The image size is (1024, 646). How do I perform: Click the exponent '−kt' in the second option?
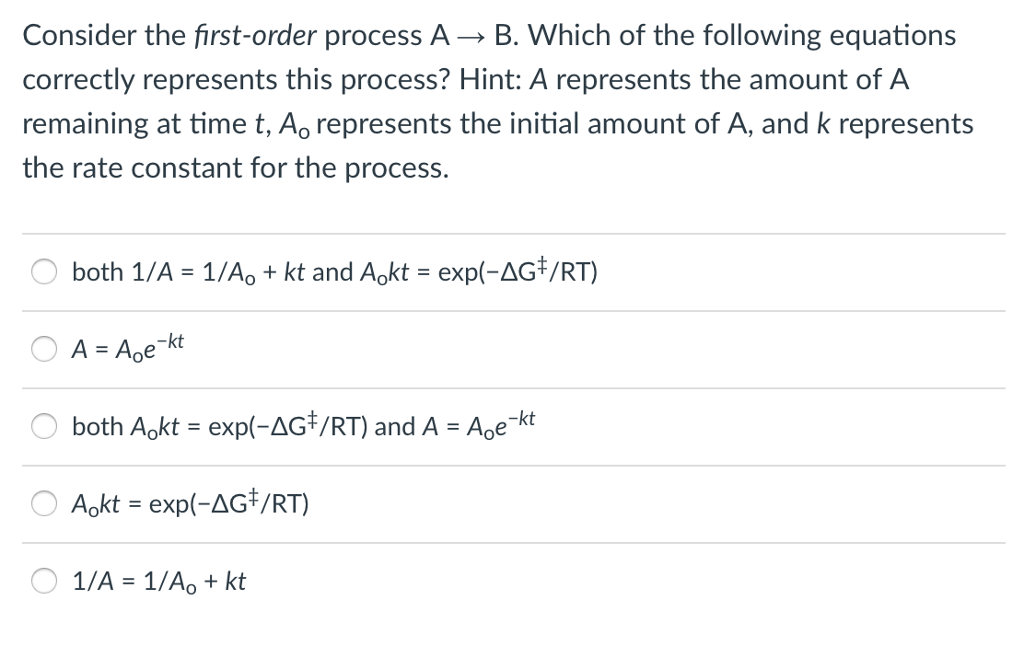click(x=173, y=341)
